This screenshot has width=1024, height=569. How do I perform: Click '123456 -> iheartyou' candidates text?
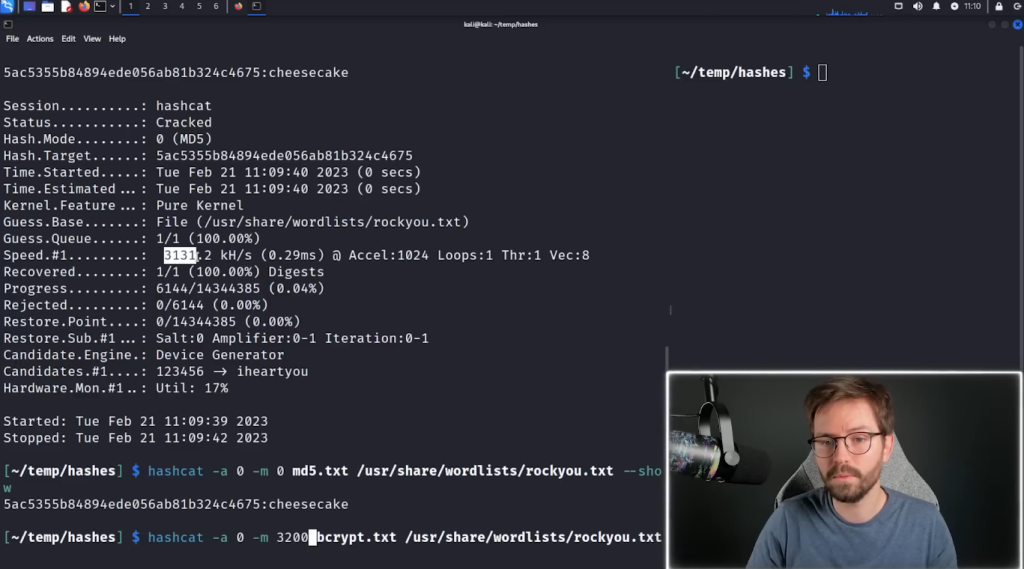click(232, 371)
